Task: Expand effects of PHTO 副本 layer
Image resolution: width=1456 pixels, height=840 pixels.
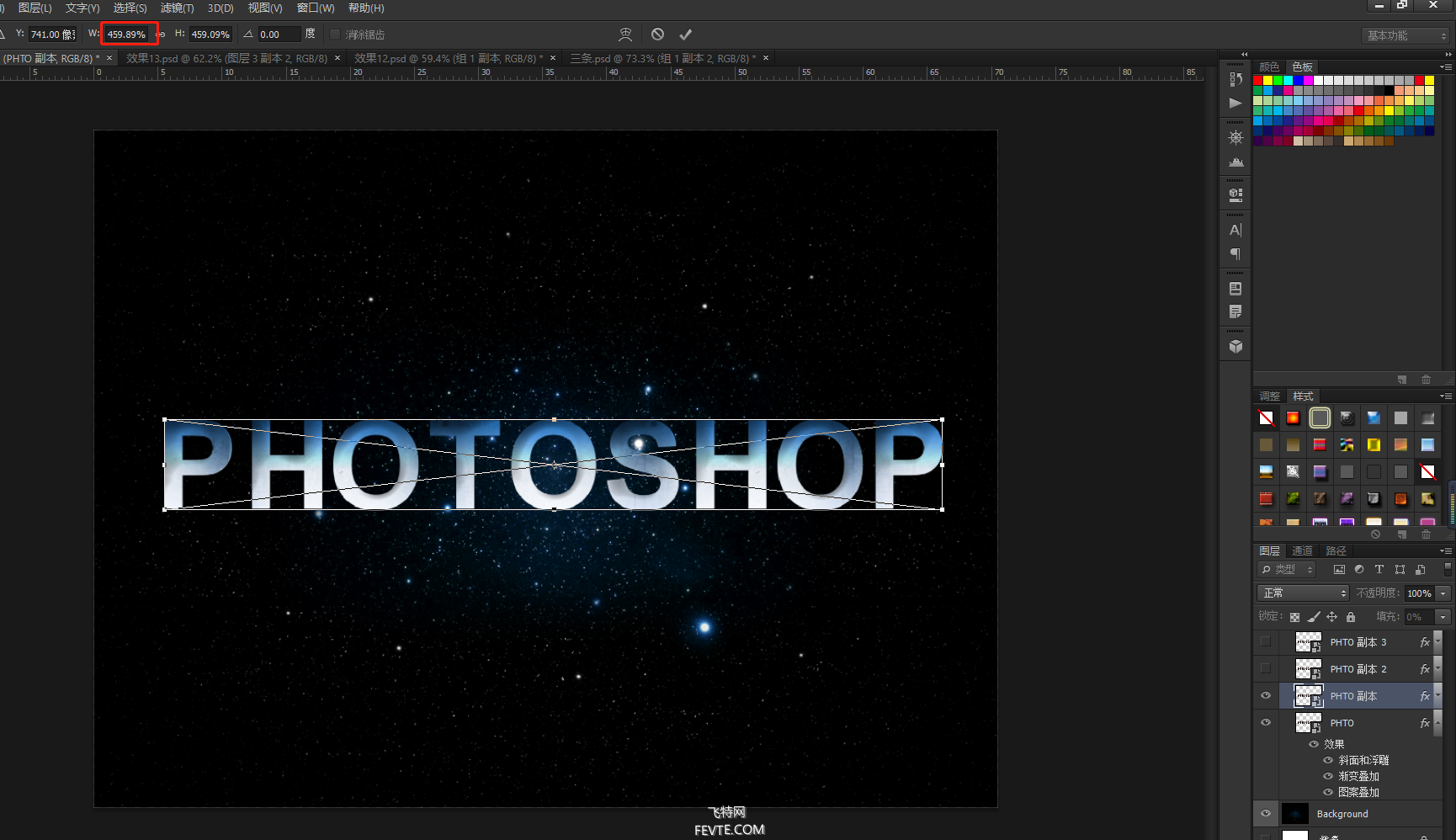Action: pyautogui.click(x=1437, y=695)
